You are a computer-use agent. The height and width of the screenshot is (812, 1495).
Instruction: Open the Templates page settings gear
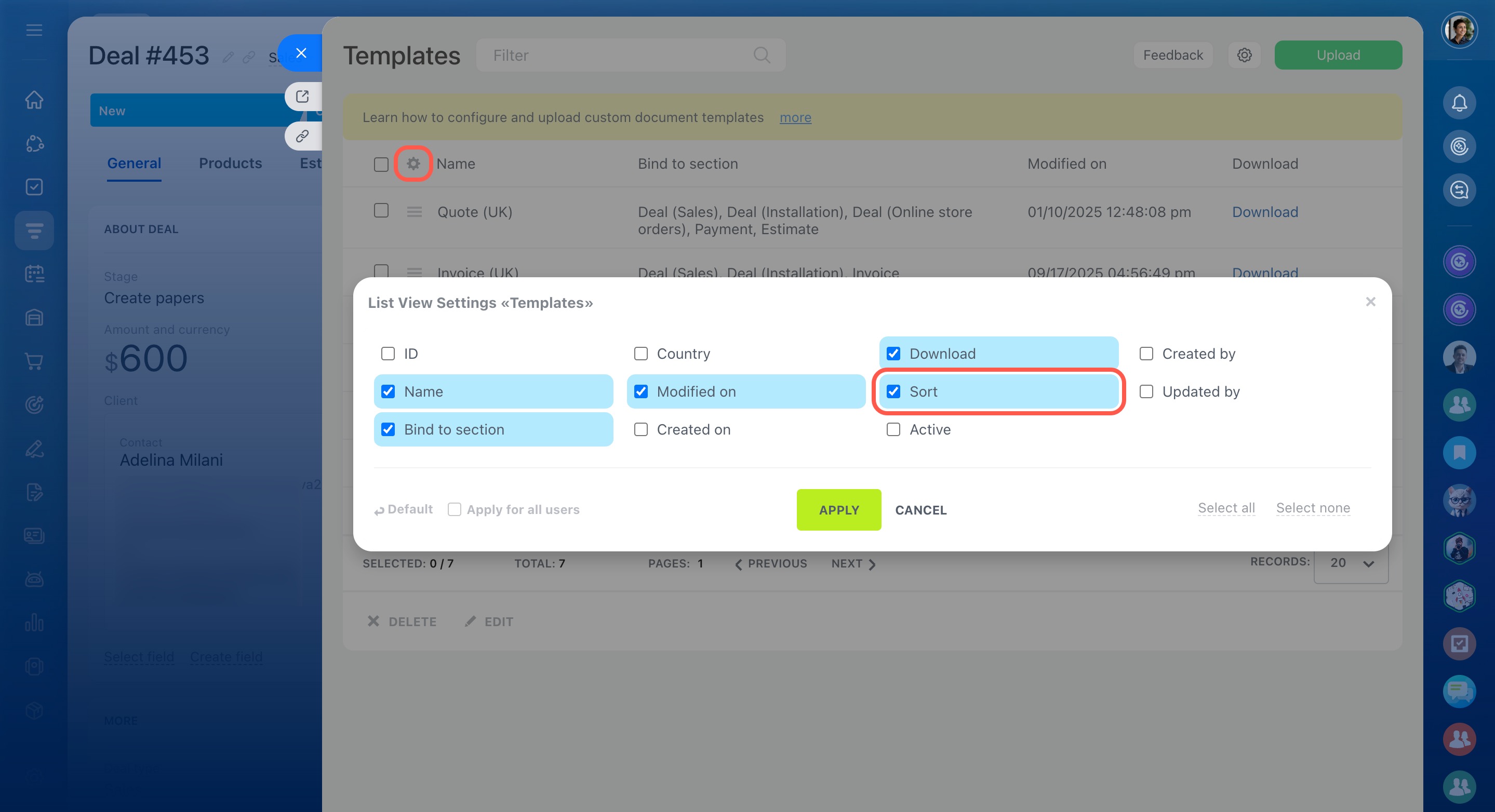[1244, 55]
